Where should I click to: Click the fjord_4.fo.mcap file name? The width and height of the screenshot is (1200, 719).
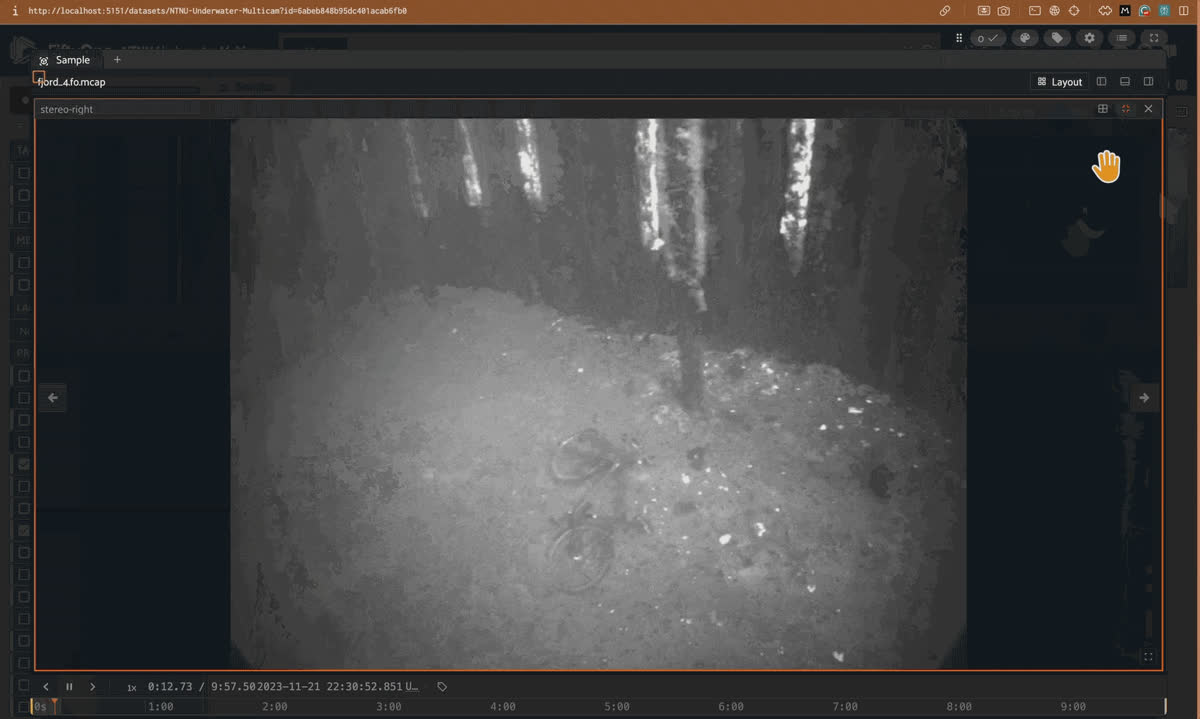point(72,82)
